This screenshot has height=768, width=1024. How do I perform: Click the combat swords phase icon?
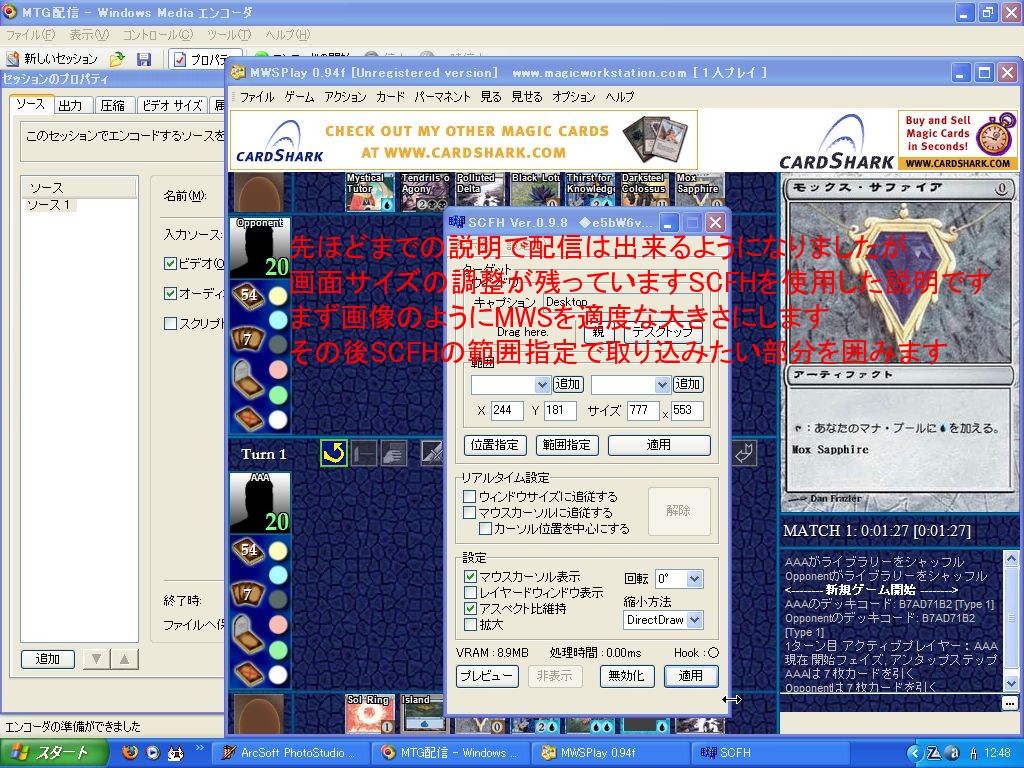432,453
